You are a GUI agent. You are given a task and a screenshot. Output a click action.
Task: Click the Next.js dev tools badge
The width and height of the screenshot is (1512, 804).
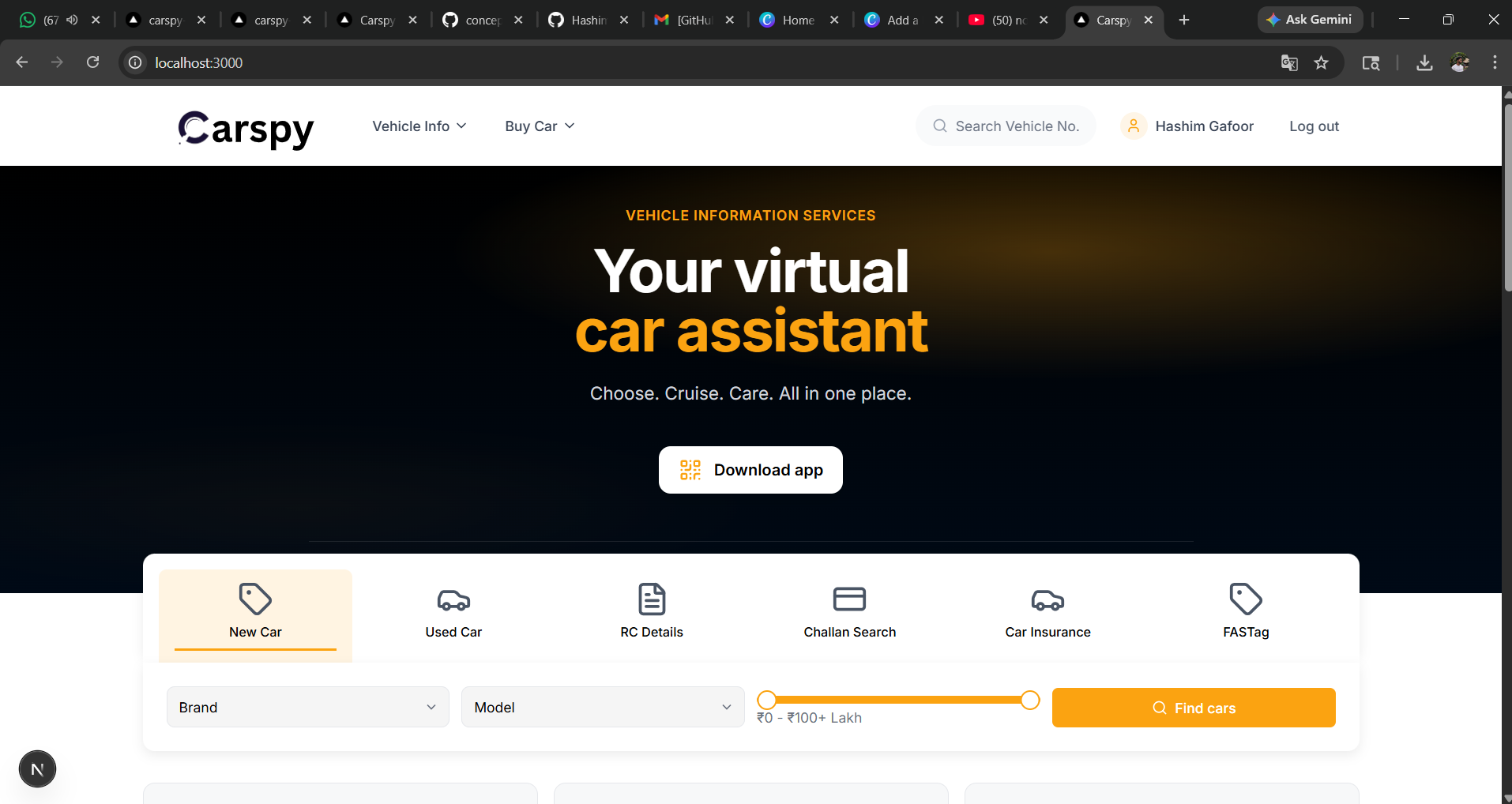(x=37, y=769)
